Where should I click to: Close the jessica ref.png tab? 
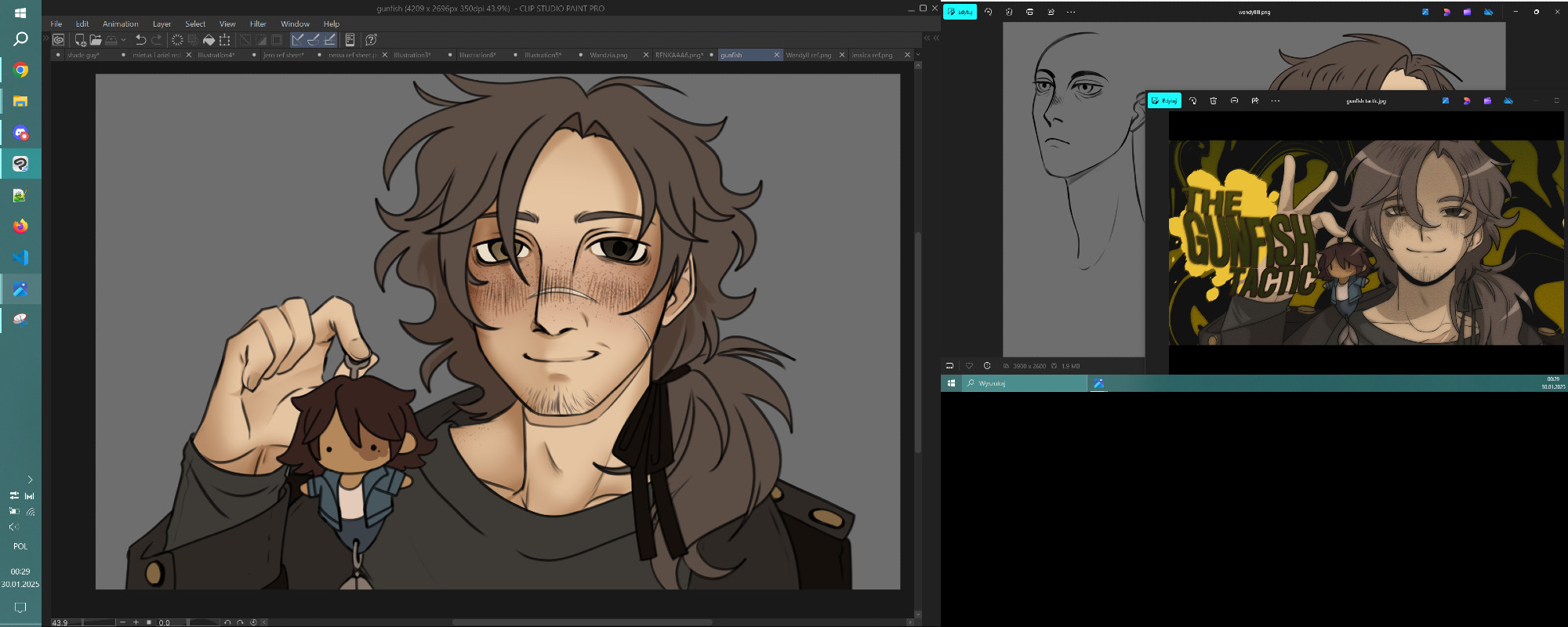[908, 55]
